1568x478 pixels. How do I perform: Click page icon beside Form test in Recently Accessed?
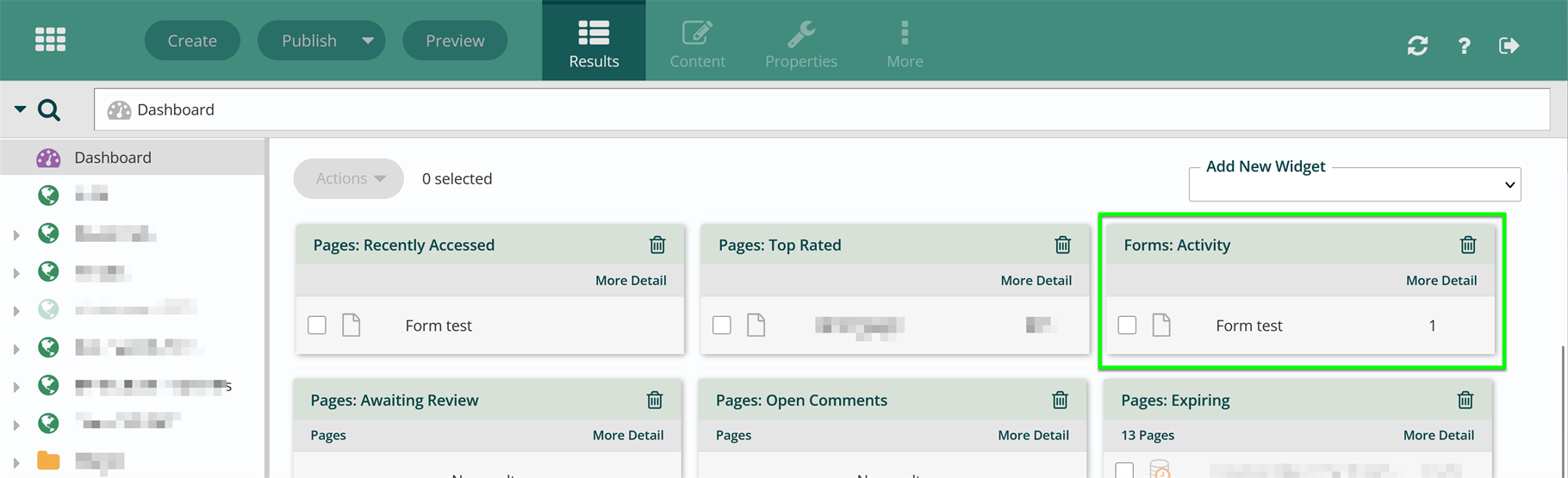(x=351, y=325)
